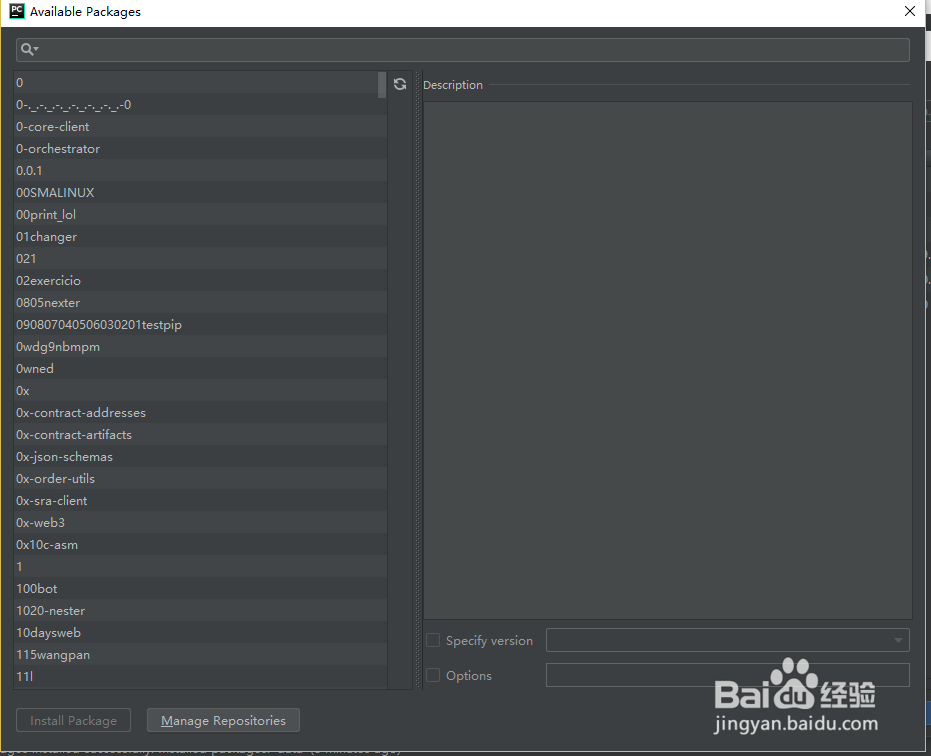Select package 0x-contract-addresses

point(200,412)
